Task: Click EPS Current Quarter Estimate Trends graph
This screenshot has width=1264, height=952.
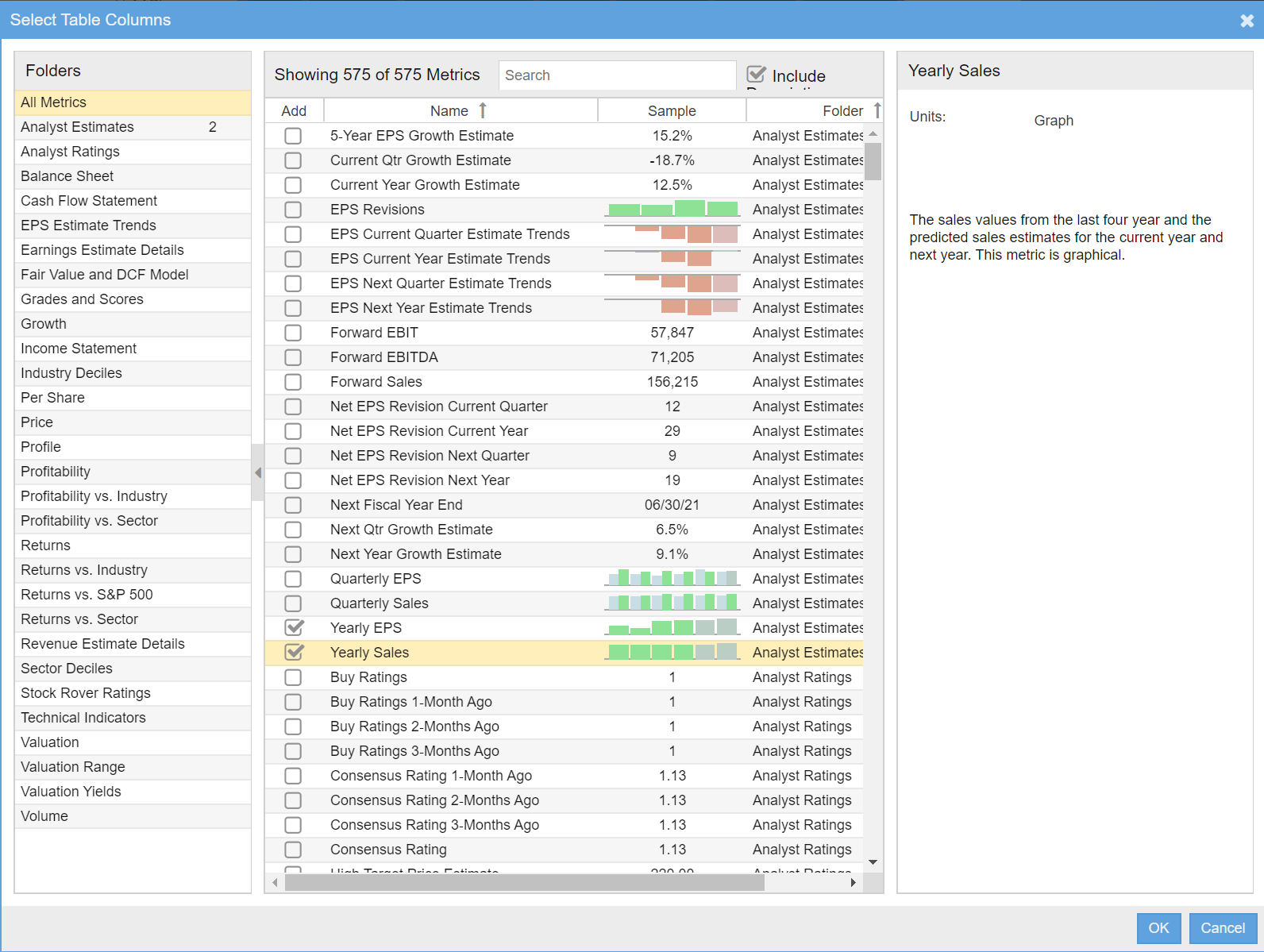Action: 672,234
